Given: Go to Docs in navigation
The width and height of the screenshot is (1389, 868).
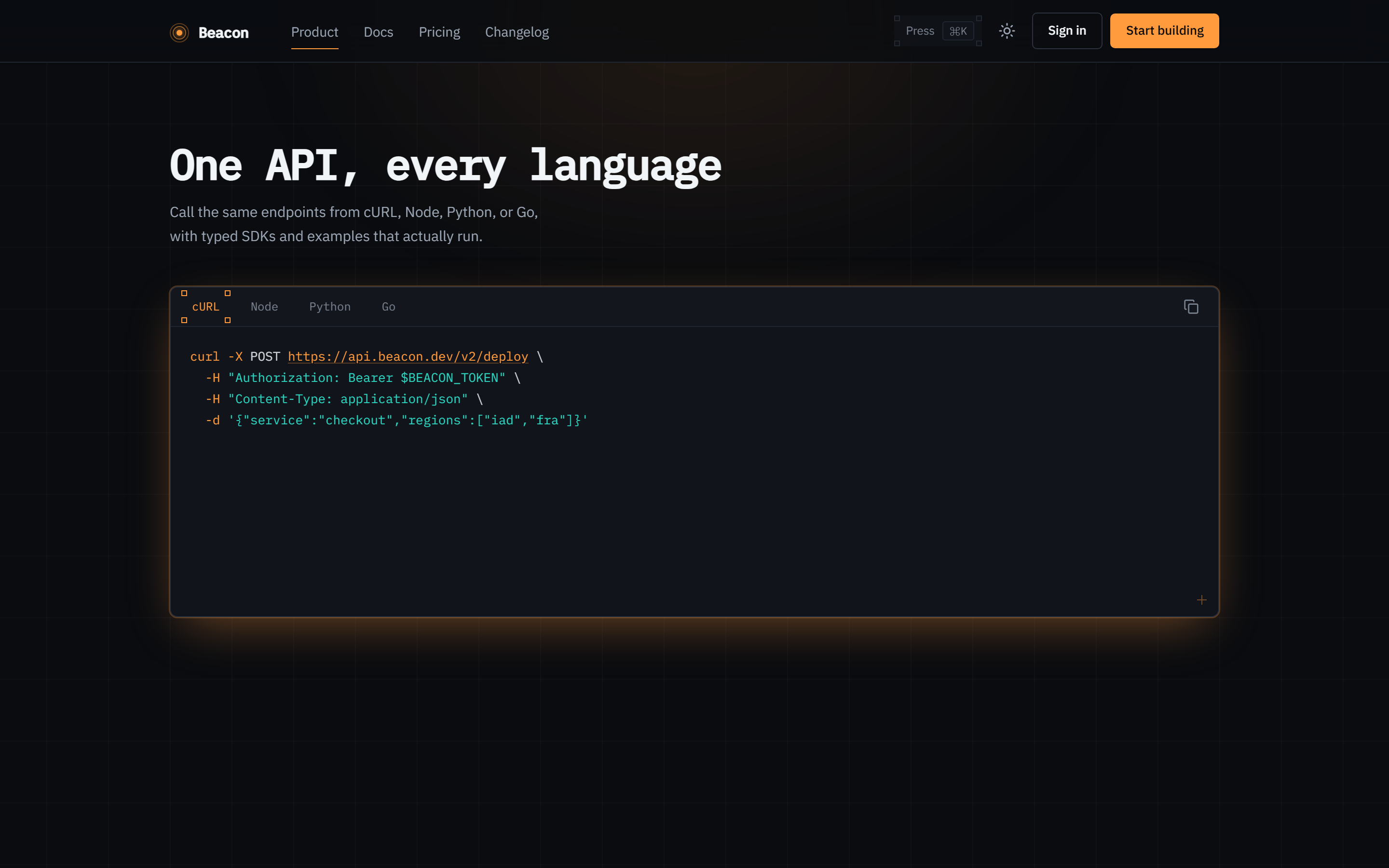Looking at the screenshot, I should coord(378,32).
